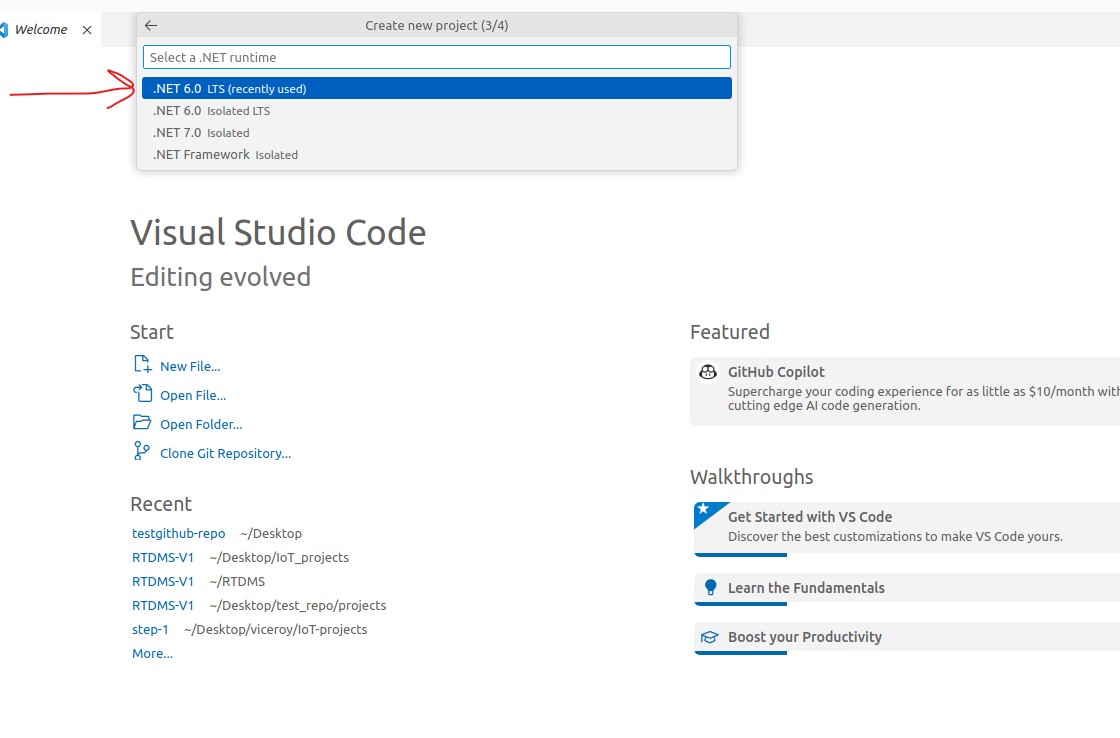Screen dimensions: 1120x738
Task: Click the graduation cap Productivity icon
Action: [x=709, y=637]
